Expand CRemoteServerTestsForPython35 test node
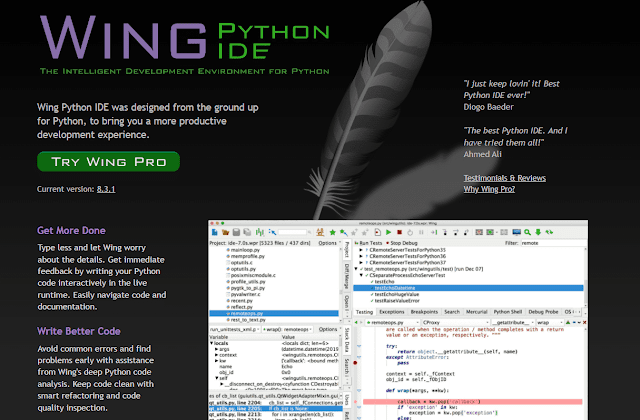640x420 pixels. tap(361, 250)
